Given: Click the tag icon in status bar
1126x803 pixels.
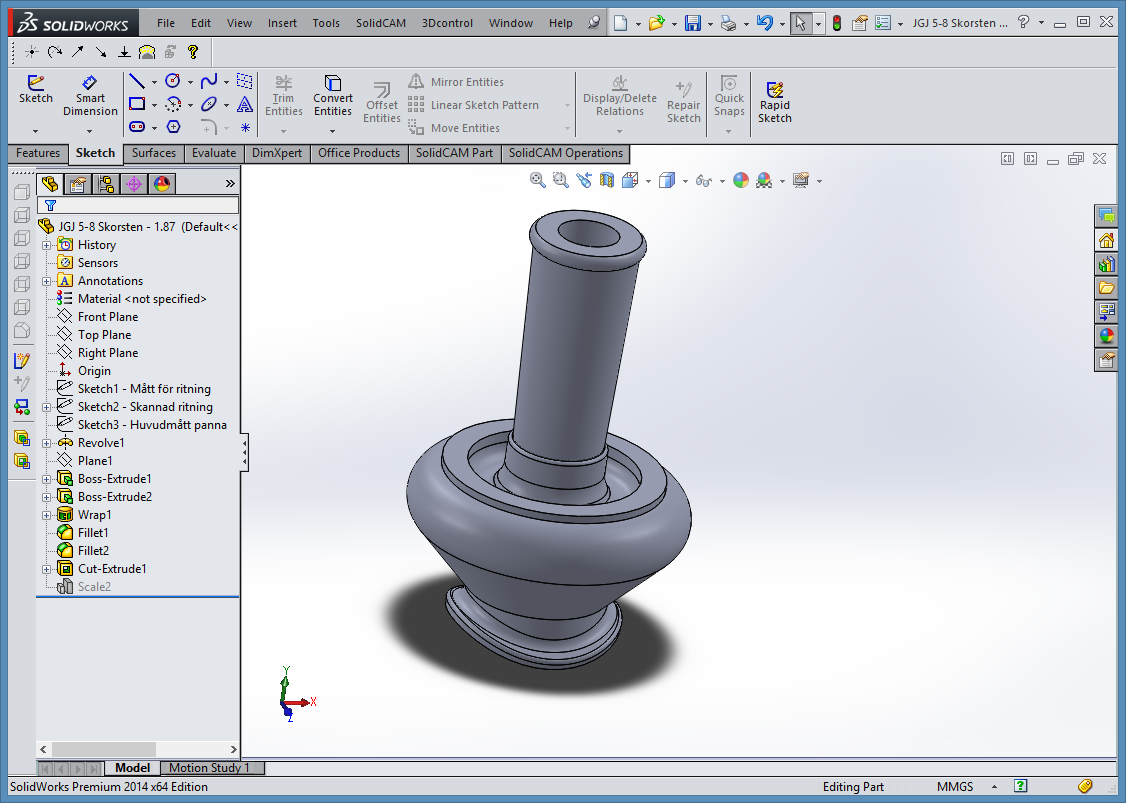Looking at the screenshot, I should pyautogui.click(x=1085, y=786).
